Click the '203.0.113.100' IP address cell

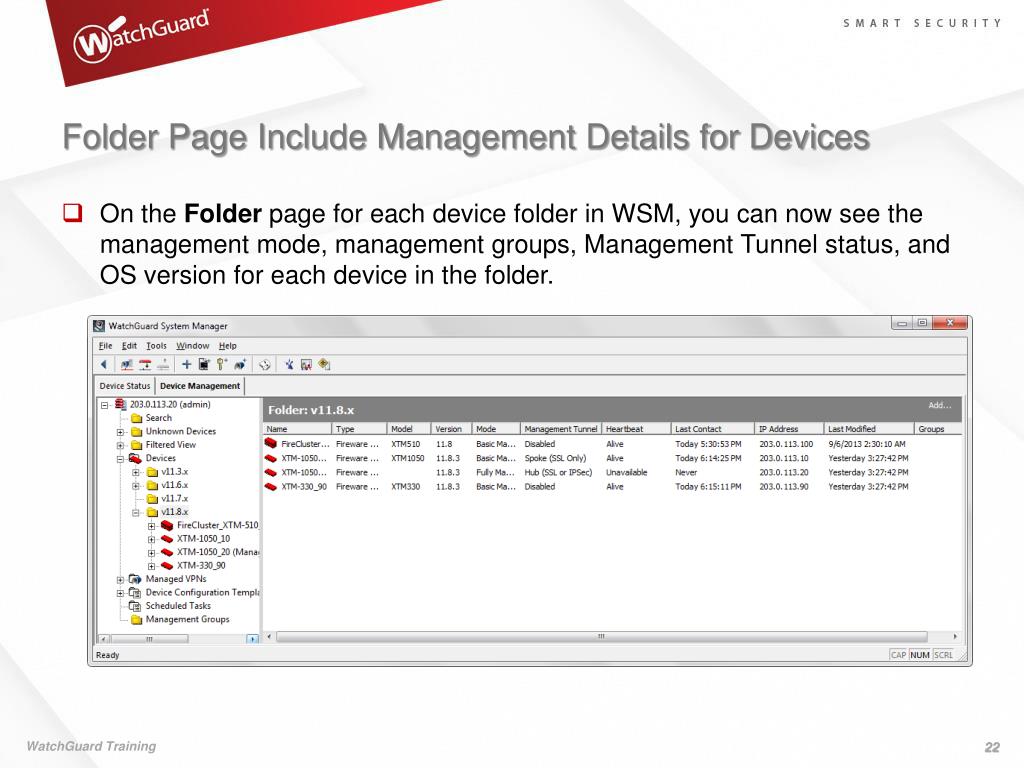786,444
